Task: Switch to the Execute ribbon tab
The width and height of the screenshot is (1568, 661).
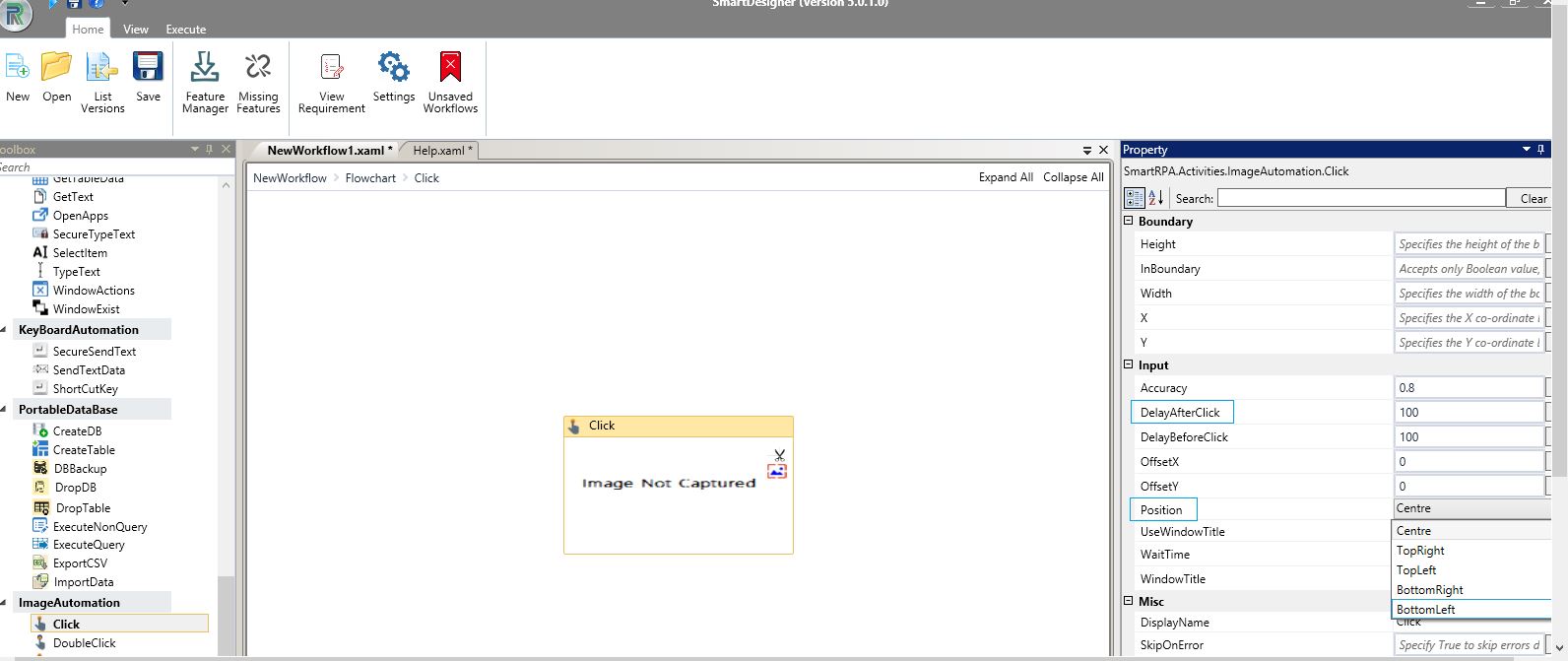Action: coord(185,30)
